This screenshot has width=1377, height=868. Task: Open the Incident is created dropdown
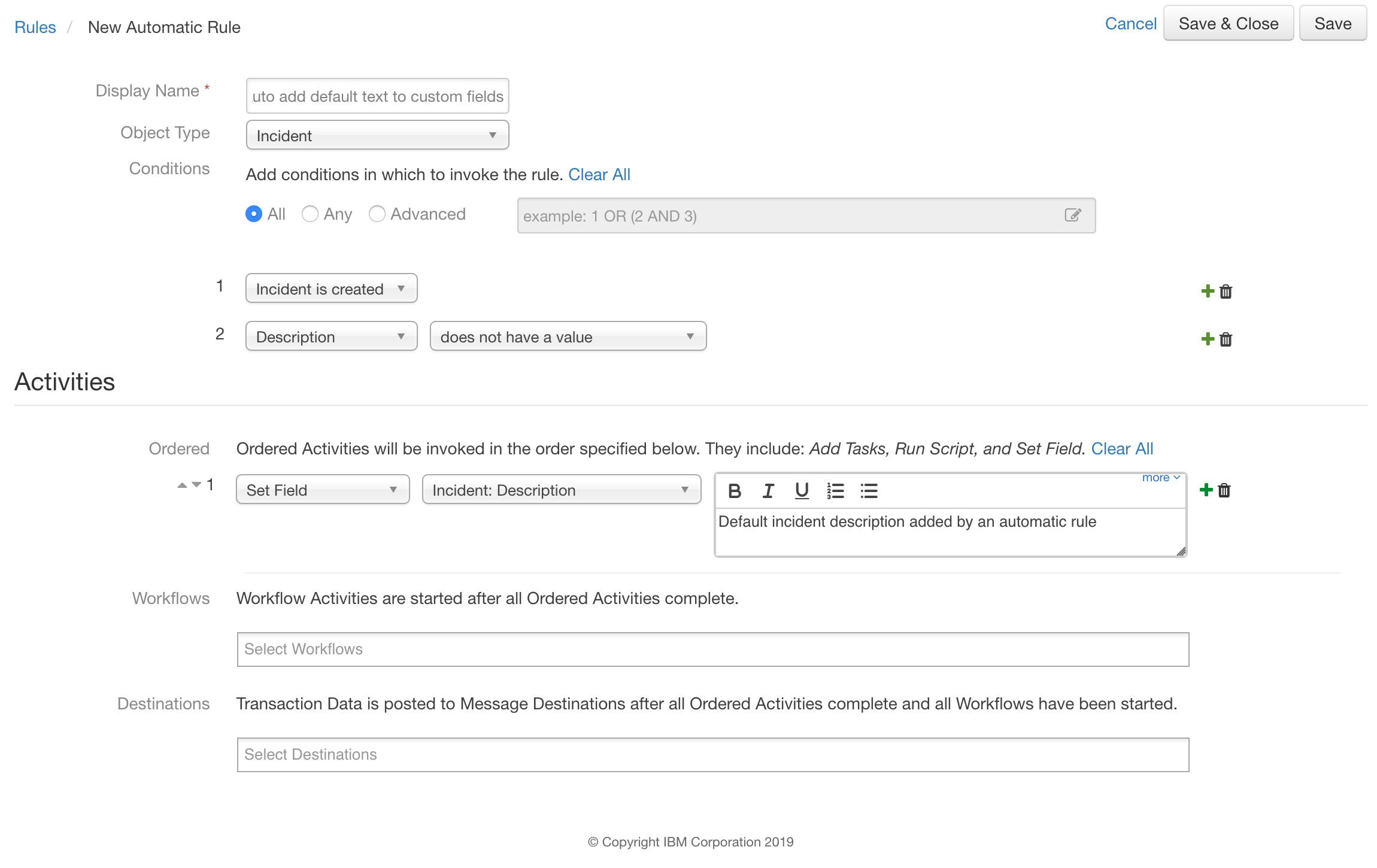331,289
